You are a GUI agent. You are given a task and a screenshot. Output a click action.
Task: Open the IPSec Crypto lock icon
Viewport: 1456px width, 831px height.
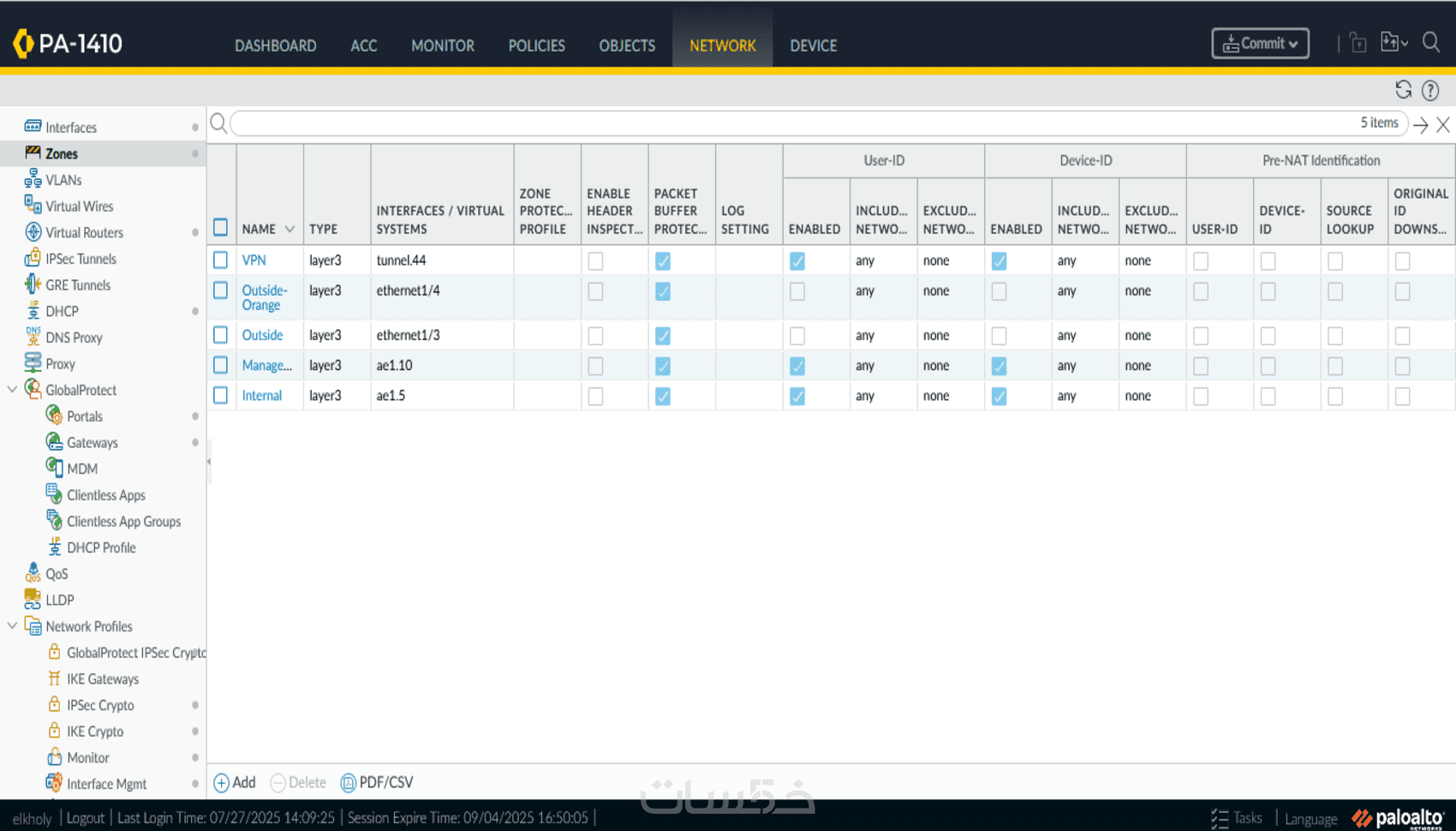[x=54, y=704]
